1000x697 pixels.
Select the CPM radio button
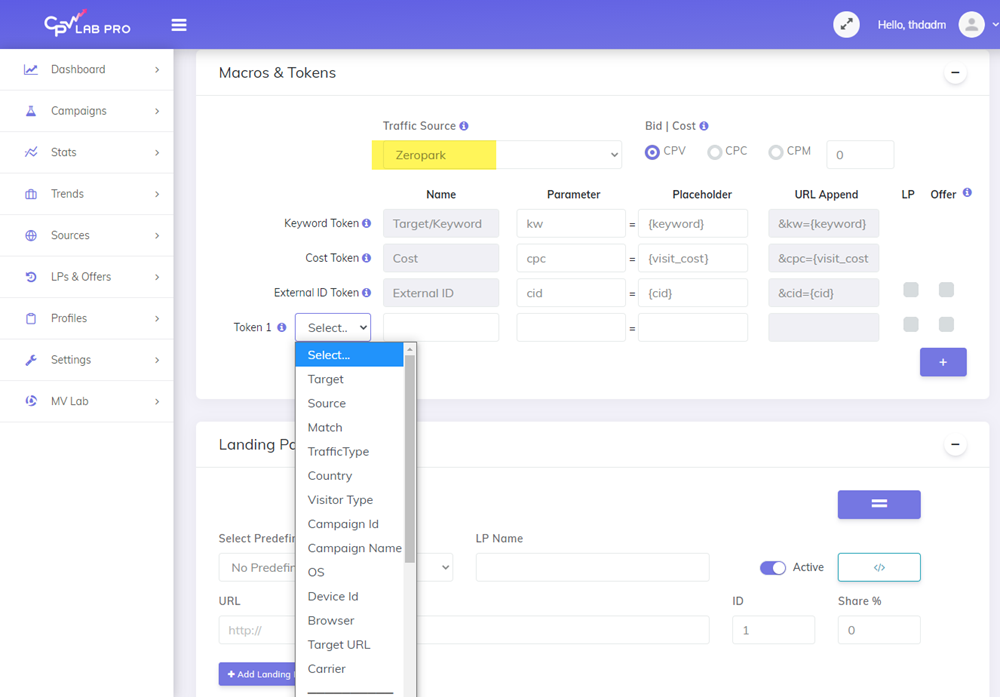[776, 152]
